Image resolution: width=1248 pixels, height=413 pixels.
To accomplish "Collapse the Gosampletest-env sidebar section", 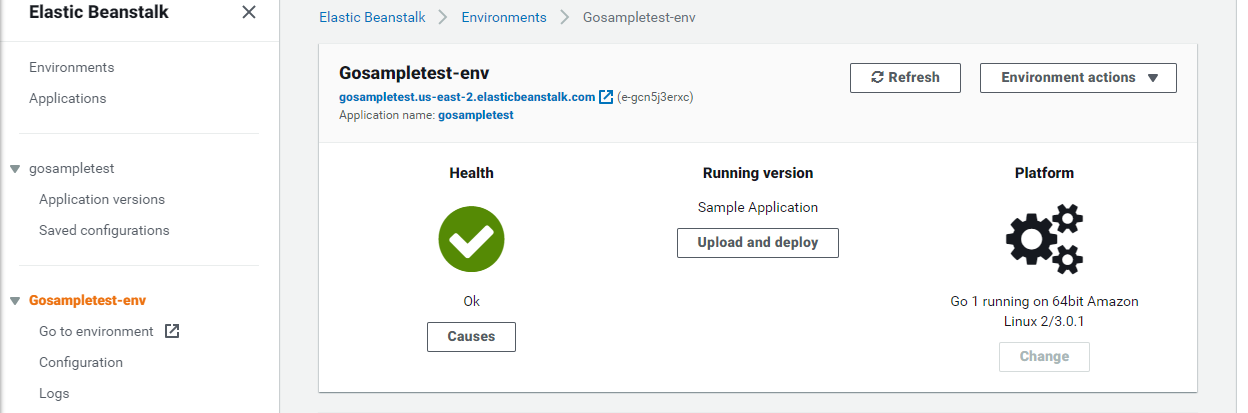I will click(15, 300).
